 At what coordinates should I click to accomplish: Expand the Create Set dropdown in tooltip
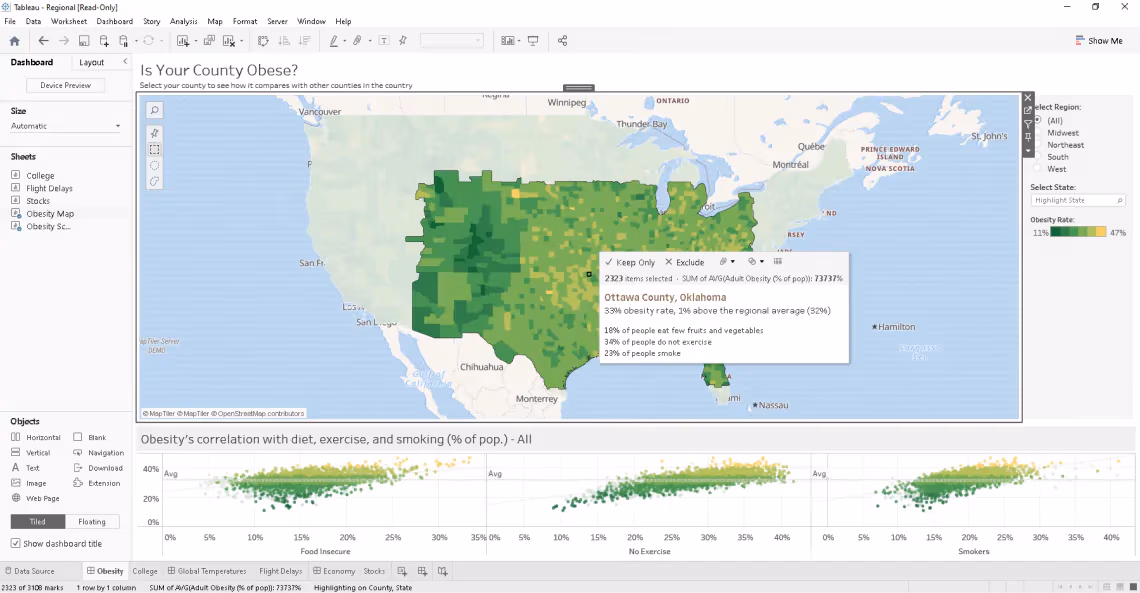pos(761,262)
